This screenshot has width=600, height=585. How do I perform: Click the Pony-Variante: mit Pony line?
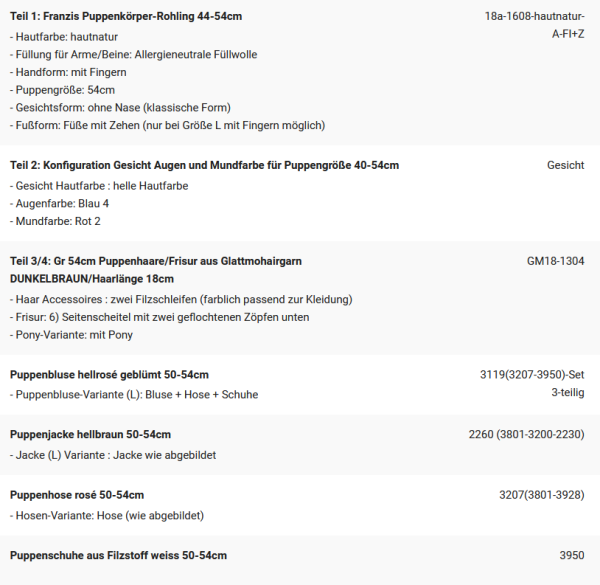pyautogui.click(x=71, y=335)
